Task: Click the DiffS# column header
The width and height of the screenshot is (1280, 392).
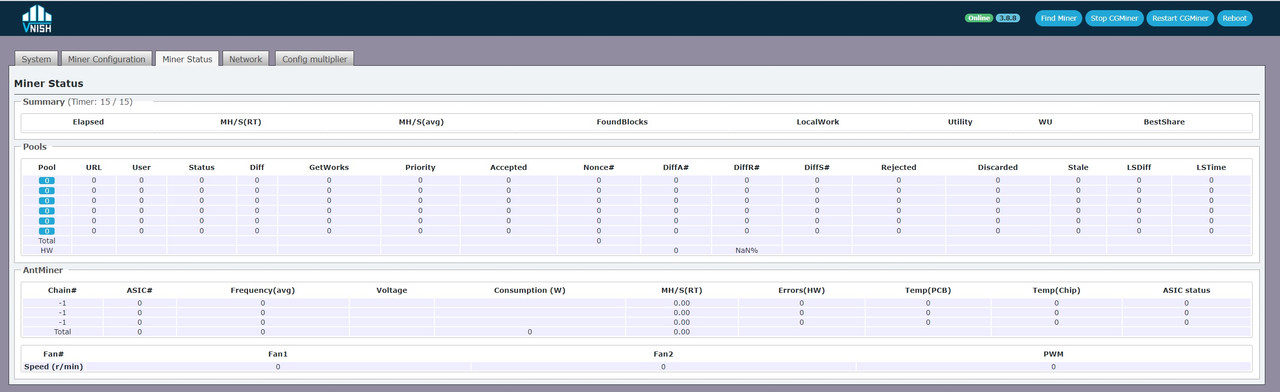Action: point(817,167)
